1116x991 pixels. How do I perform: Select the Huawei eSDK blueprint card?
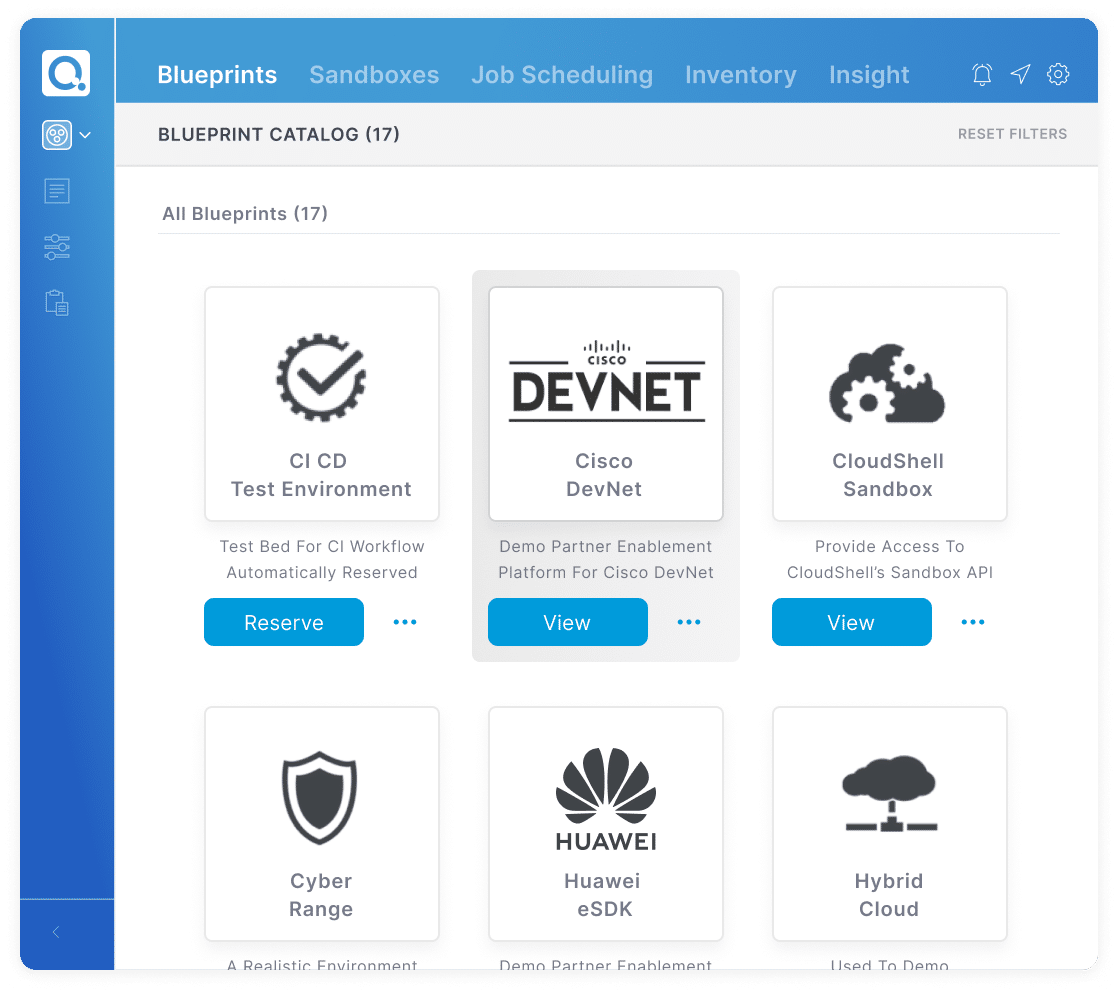pos(606,823)
